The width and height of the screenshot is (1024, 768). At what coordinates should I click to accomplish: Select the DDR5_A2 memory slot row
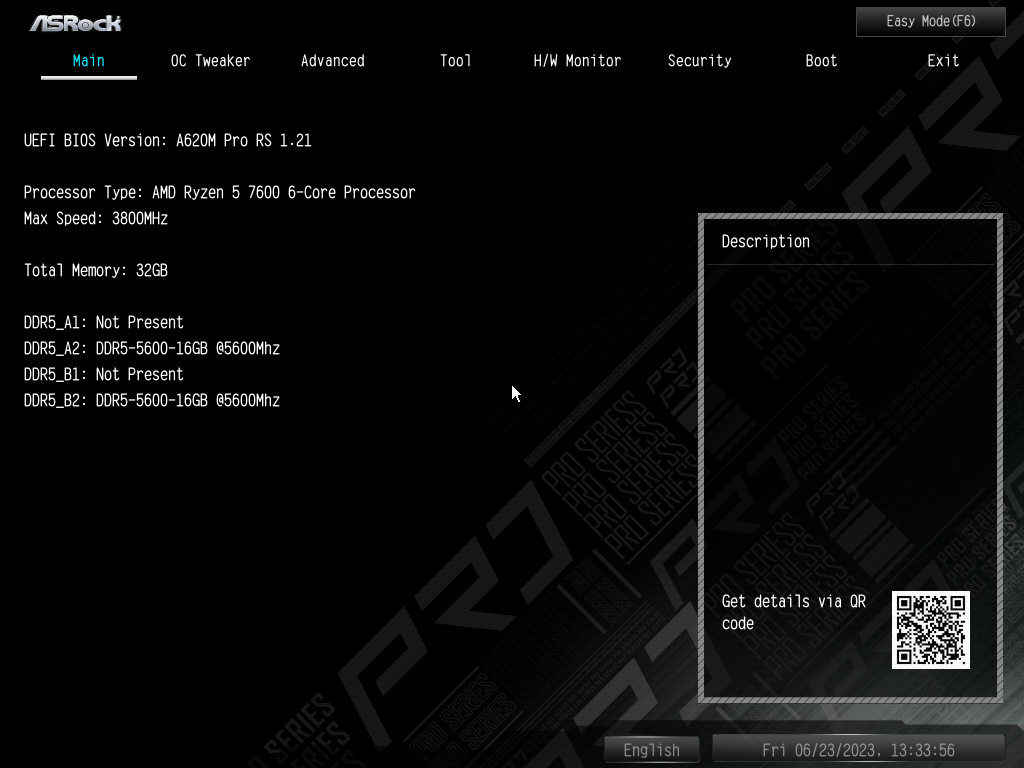coord(152,349)
